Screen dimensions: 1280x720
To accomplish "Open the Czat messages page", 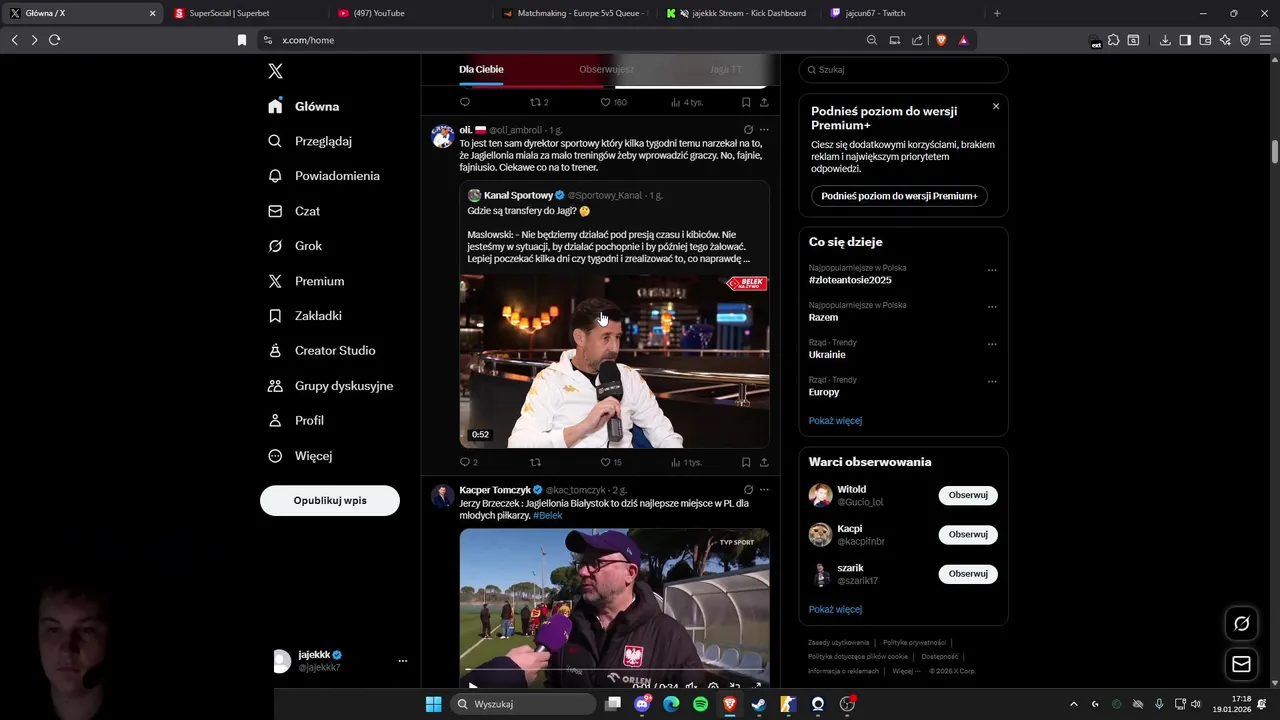I will [x=294, y=211].
